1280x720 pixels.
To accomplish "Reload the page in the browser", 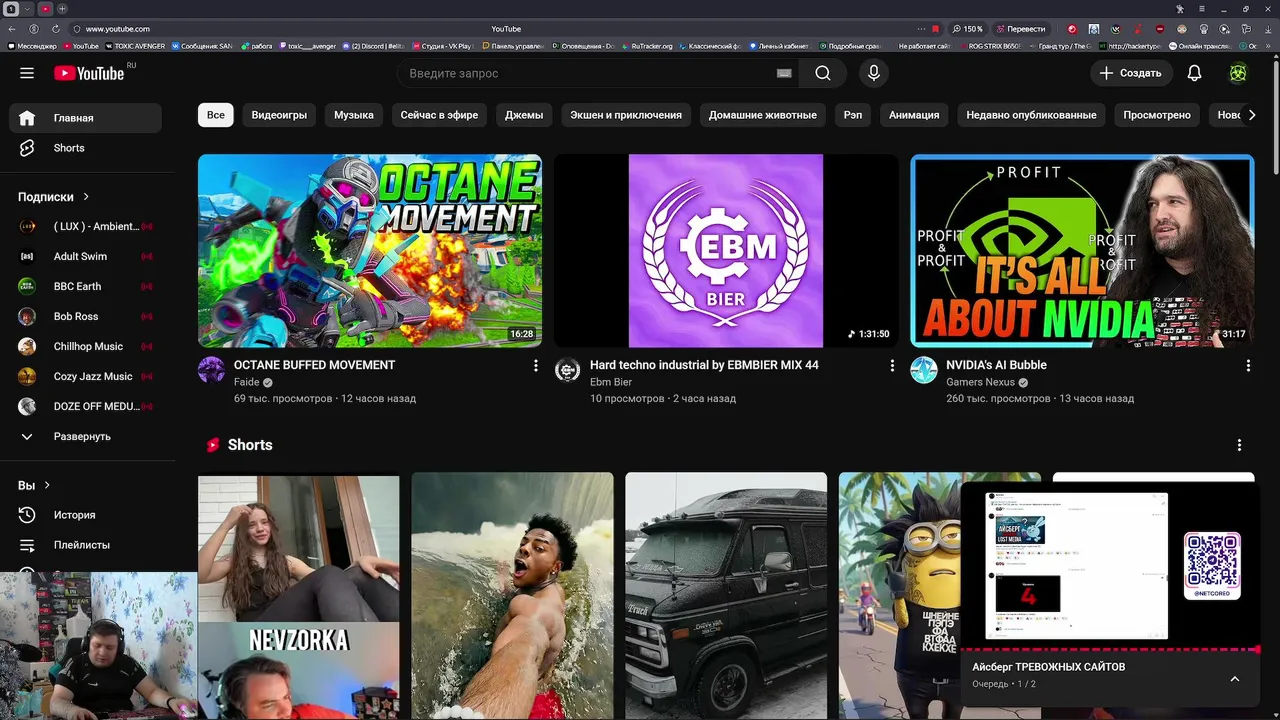I will [x=55, y=29].
